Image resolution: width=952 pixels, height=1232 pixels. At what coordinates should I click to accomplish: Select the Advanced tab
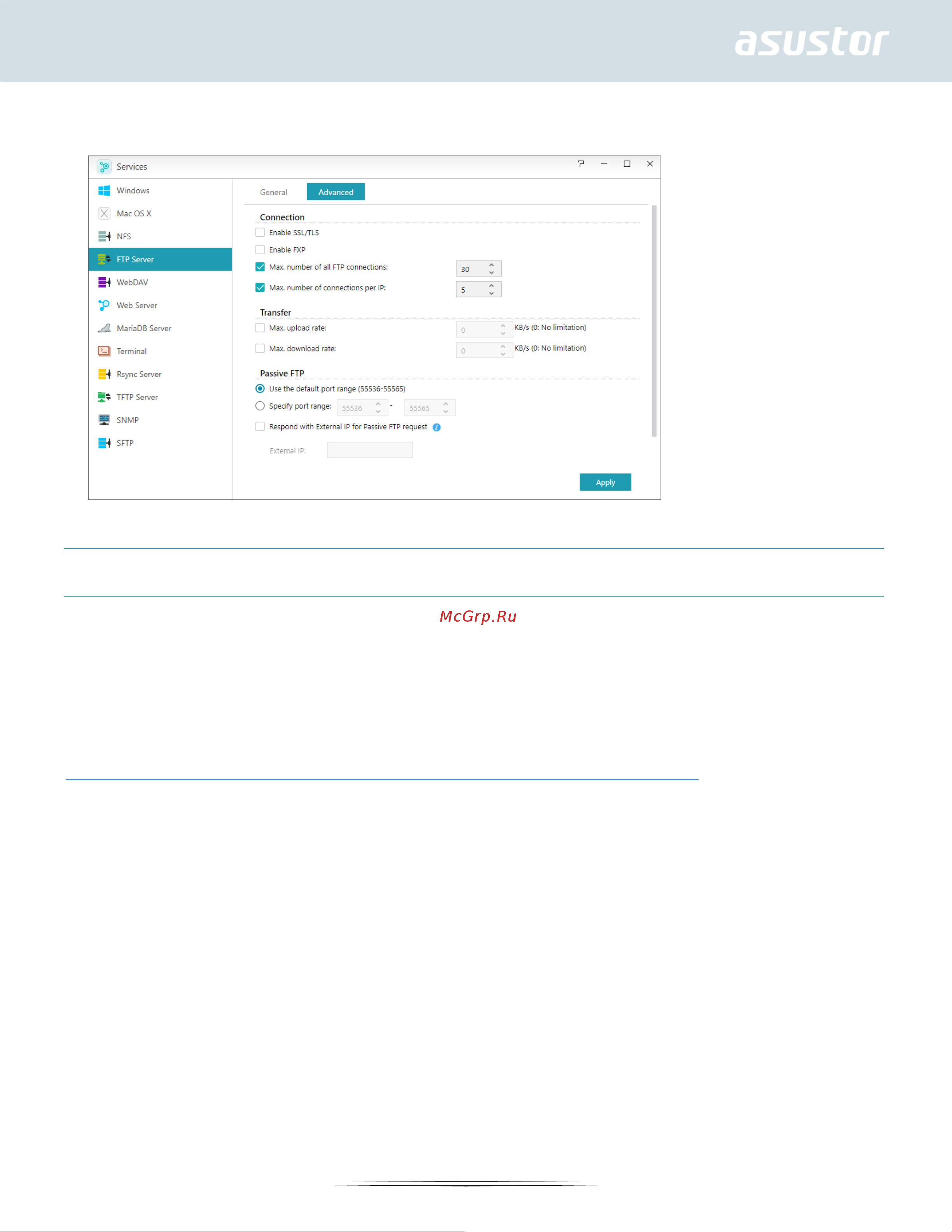point(335,192)
